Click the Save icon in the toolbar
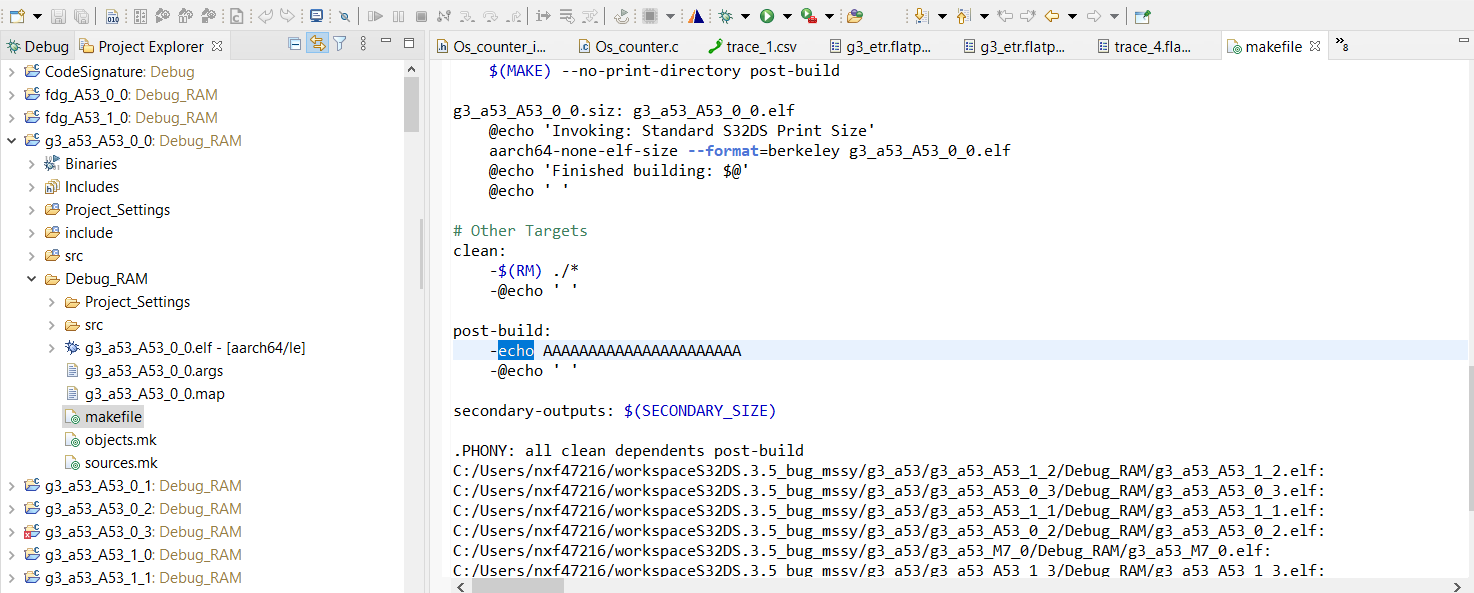Viewport: 1474px width, 593px height. 58,16
